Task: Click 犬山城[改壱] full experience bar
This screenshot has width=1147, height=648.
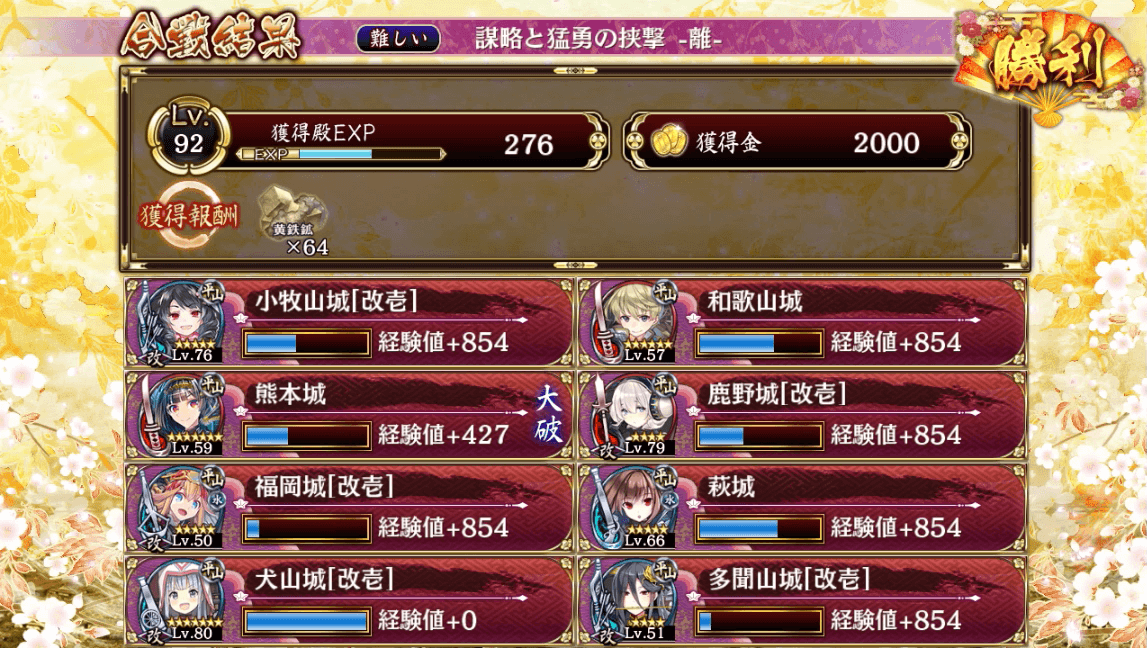Action: click(x=307, y=620)
